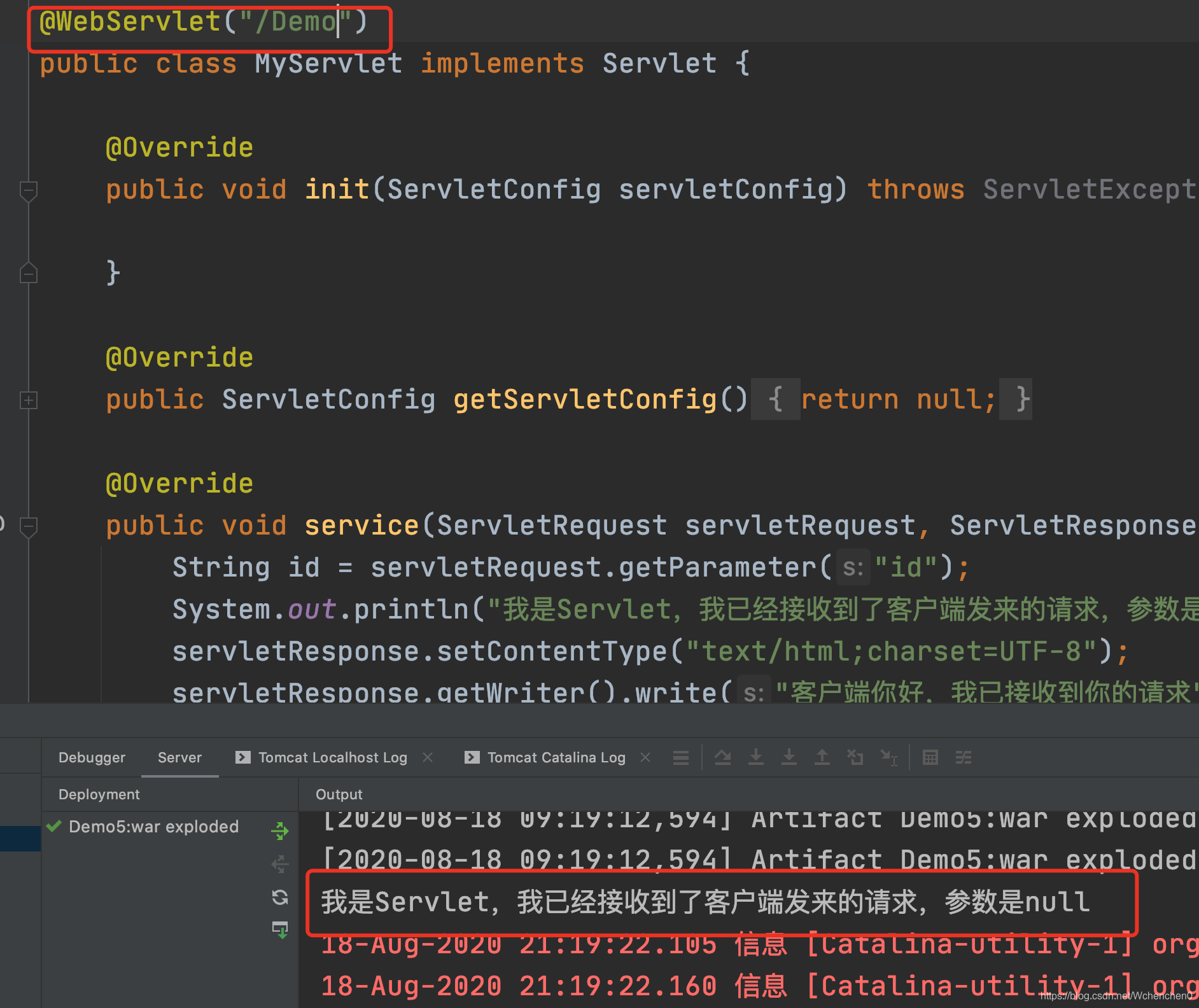Viewport: 1199px width, 1008px height.
Task: Click the grayed ServletExcept exception name
Action: coord(1090,190)
